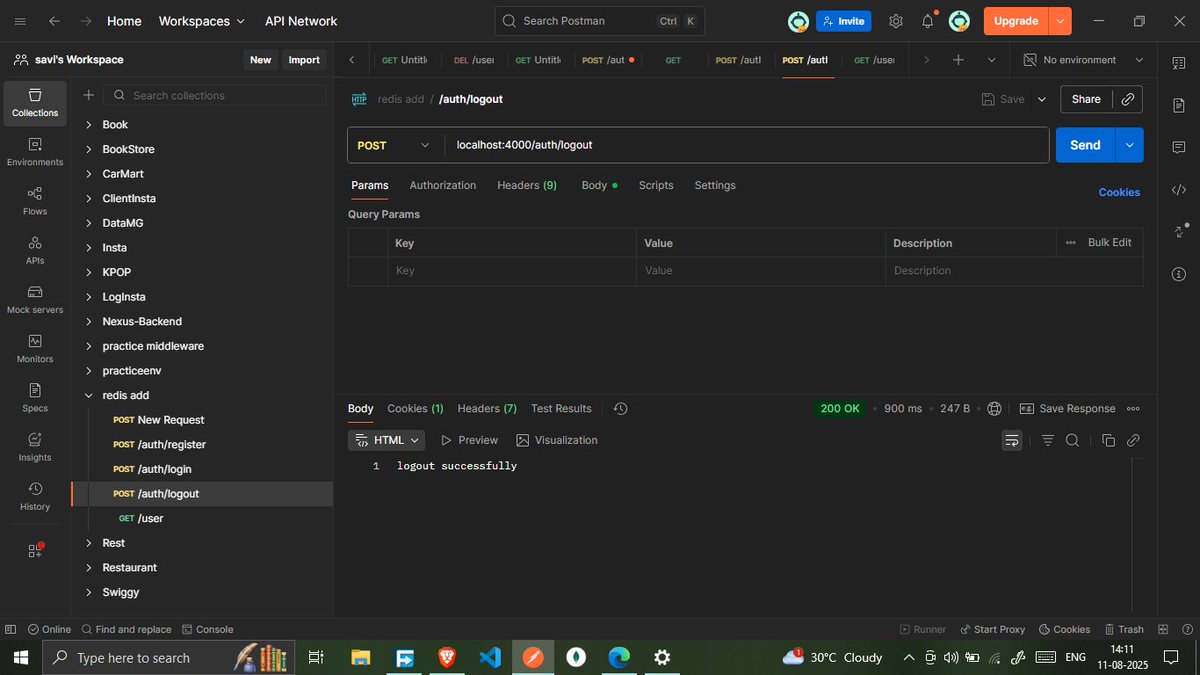Switch to the Authorization tab
1200x675 pixels.
443,185
